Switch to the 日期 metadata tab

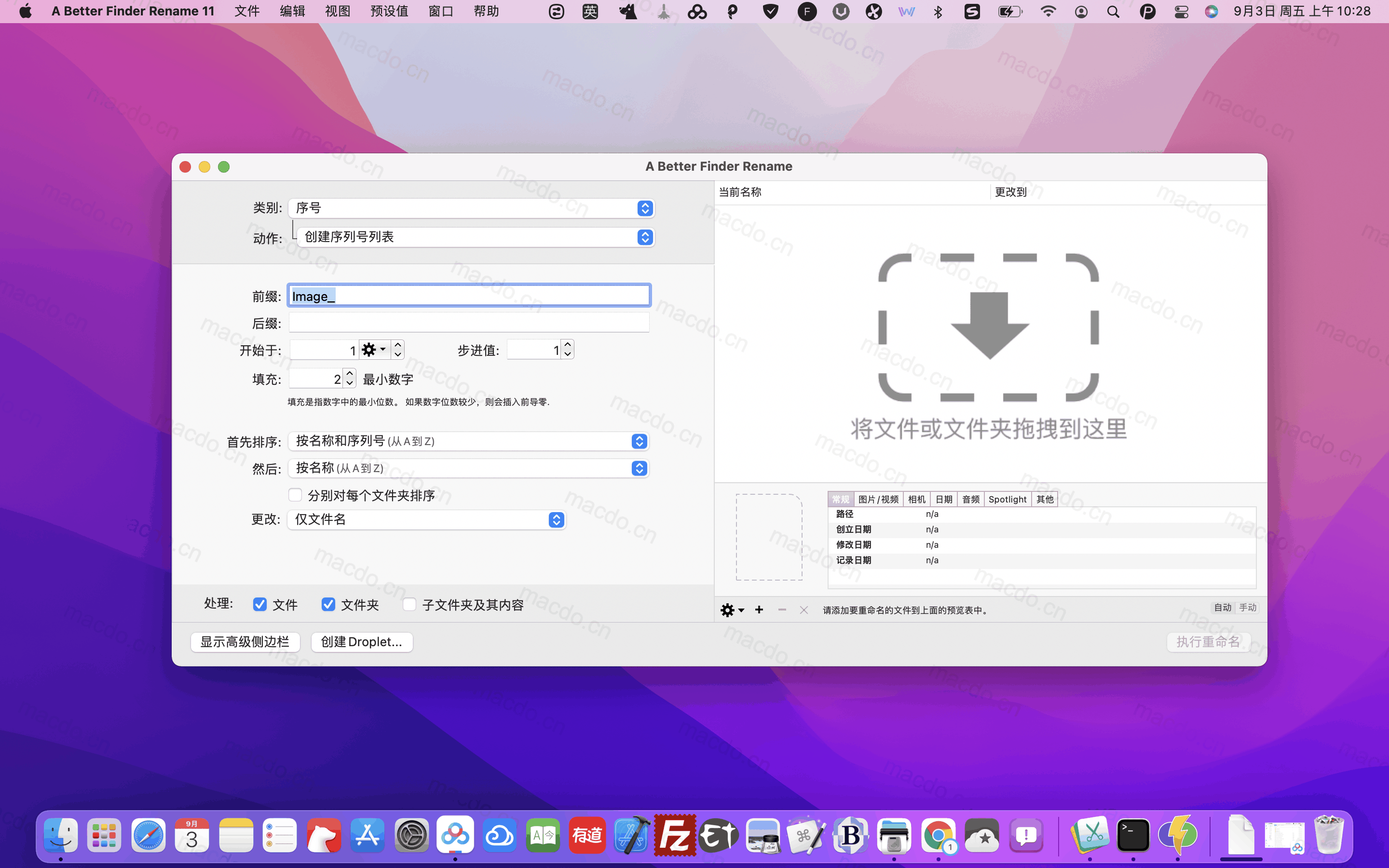point(943,499)
